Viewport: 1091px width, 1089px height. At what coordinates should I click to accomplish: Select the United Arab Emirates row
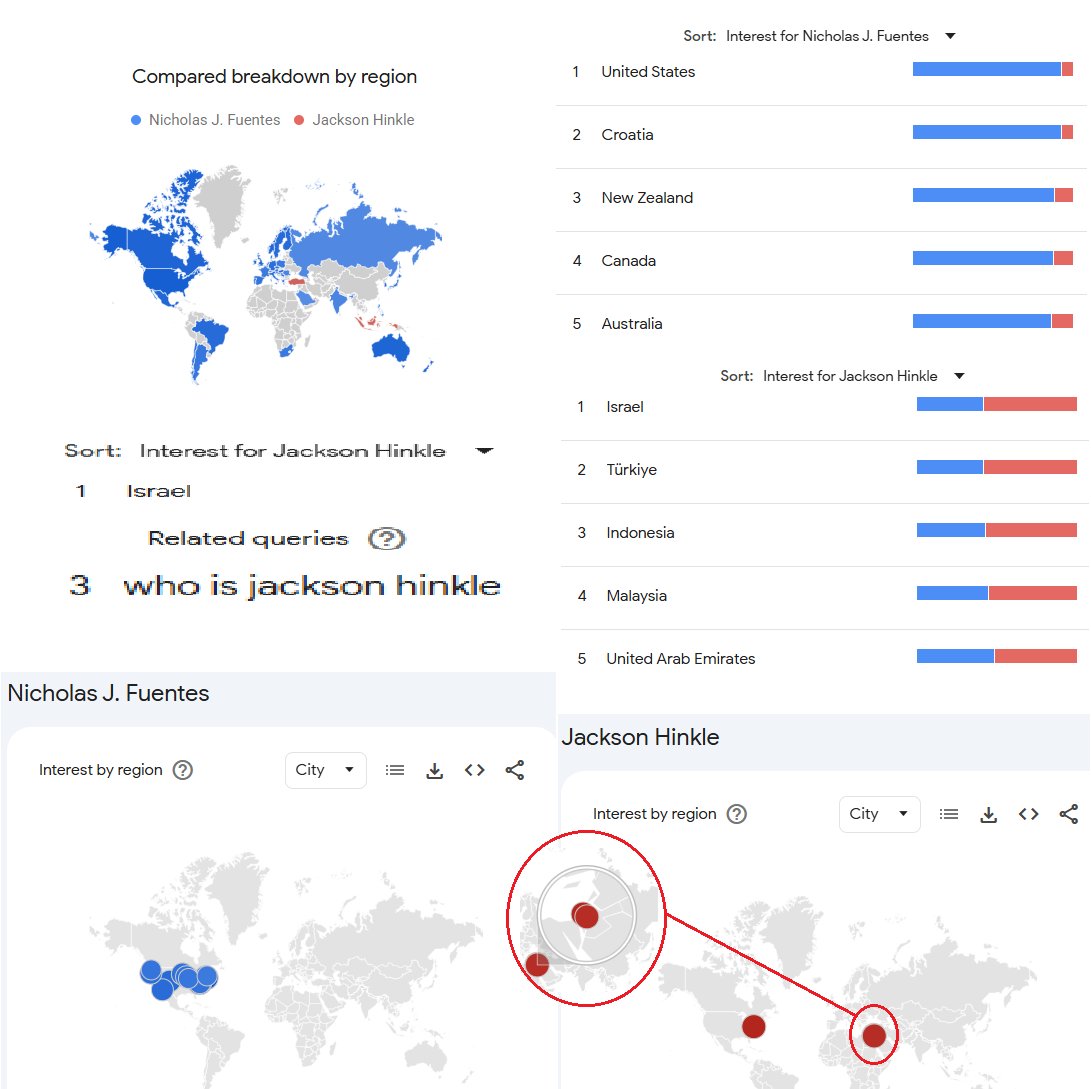825,659
